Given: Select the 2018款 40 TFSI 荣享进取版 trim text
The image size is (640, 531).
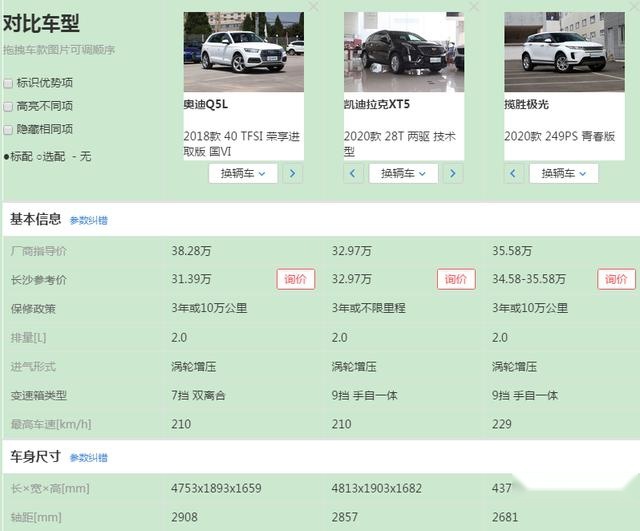Looking at the screenshot, I should (x=242, y=144).
